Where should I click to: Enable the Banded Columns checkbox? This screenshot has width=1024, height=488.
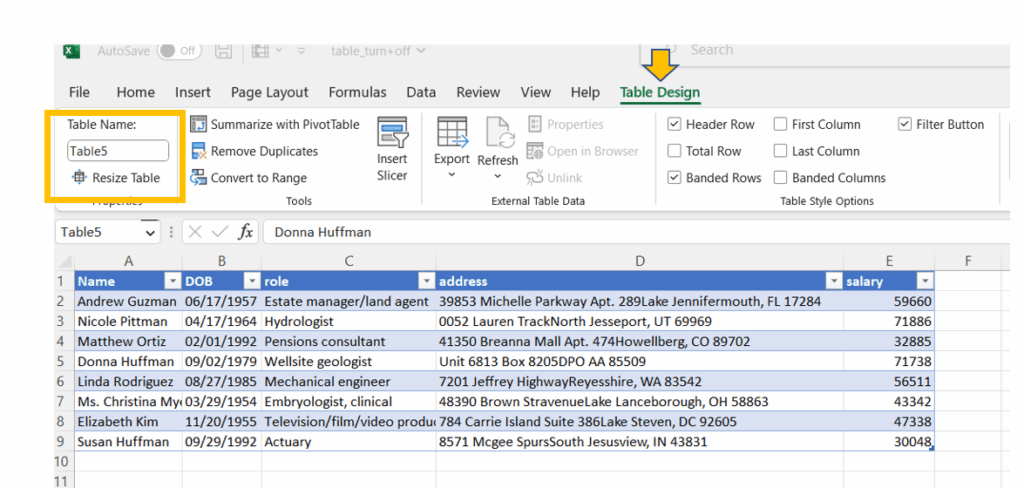780,178
